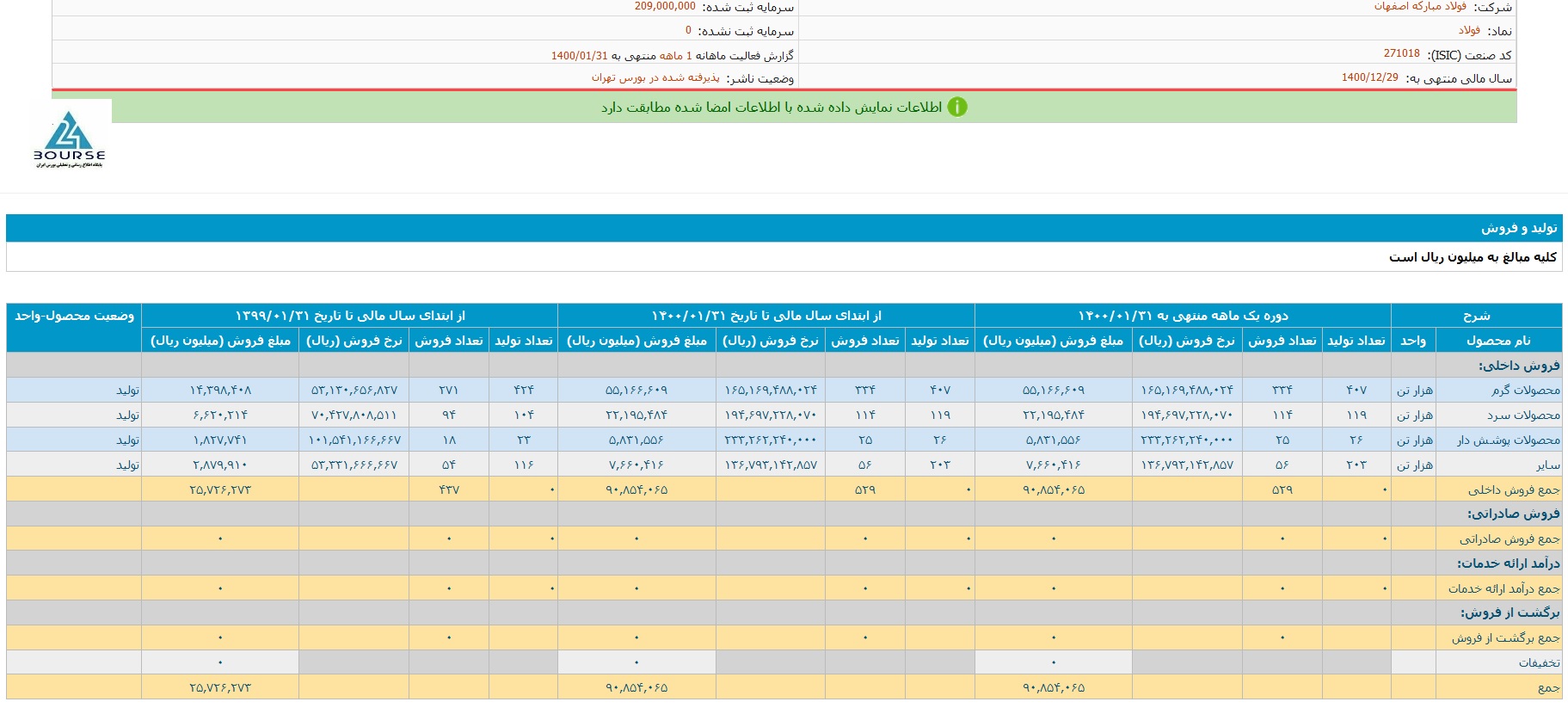Click sales count '۲۷۱'
Screen dimensions: 1568x708
[448, 391]
